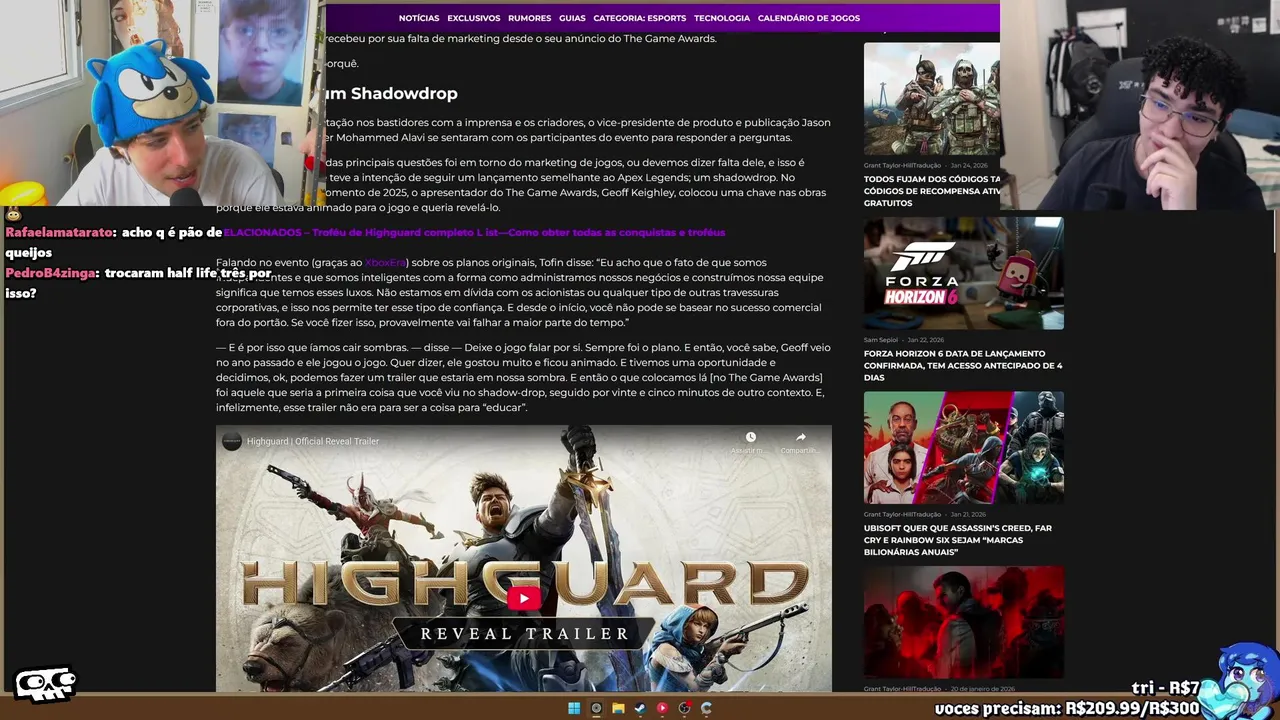Image resolution: width=1280 pixels, height=720 pixels.
Task: Click the article subheading containing Shadowdrop
Action: (392, 93)
